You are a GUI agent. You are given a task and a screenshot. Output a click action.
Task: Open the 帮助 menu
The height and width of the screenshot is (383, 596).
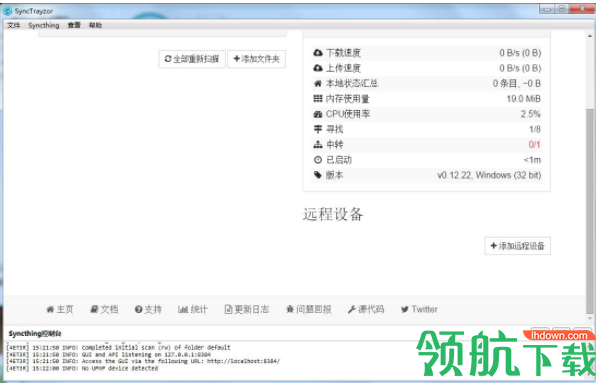point(95,25)
